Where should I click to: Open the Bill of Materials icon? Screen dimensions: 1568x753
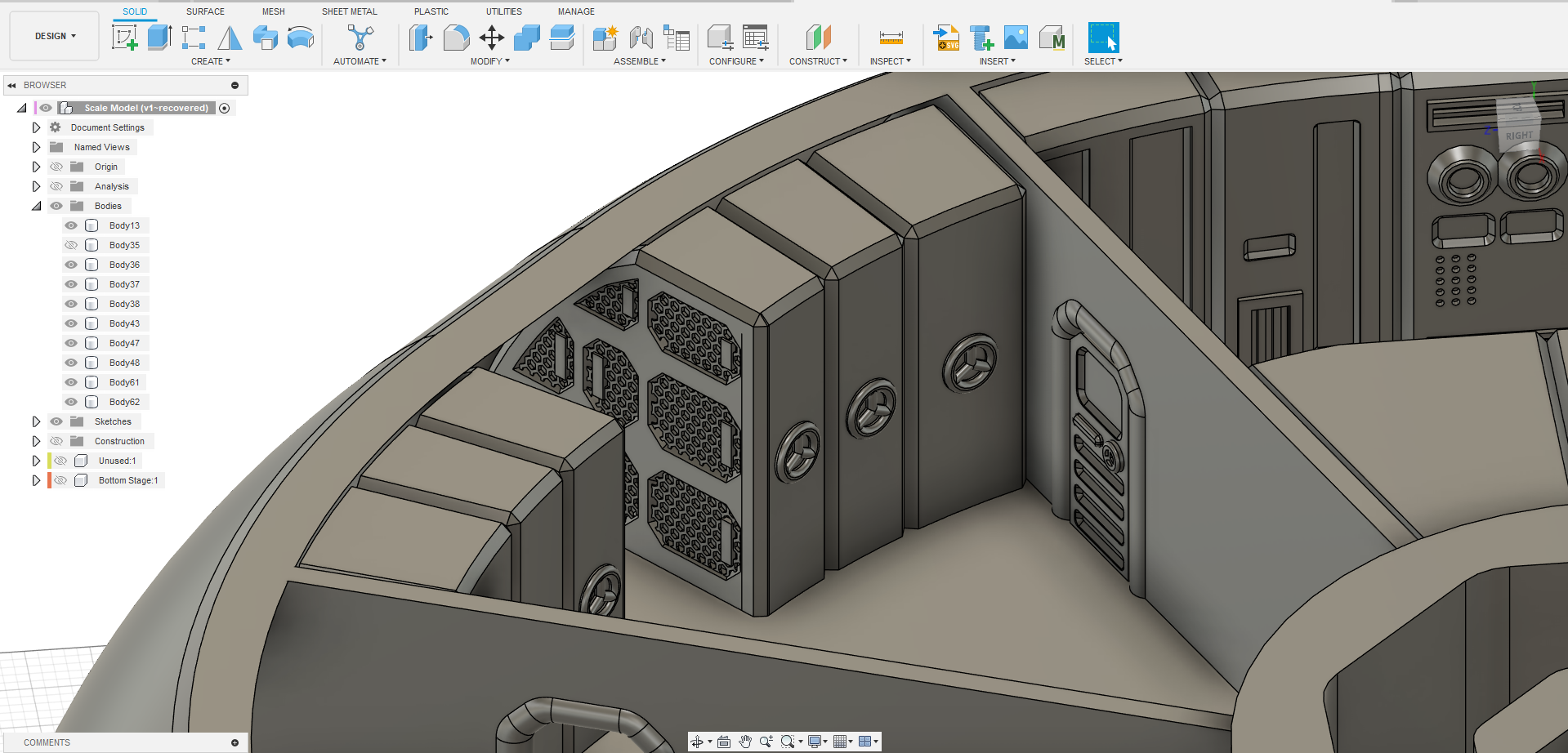(x=677, y=37)
